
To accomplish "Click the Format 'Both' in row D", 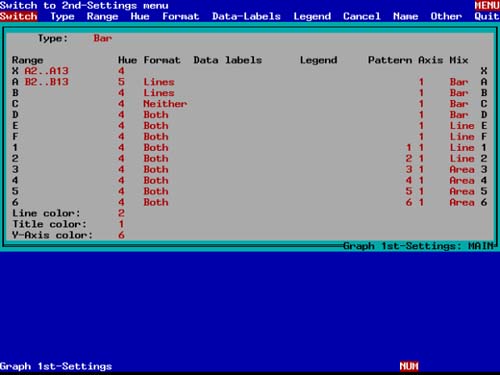I will tap(156, 115).
